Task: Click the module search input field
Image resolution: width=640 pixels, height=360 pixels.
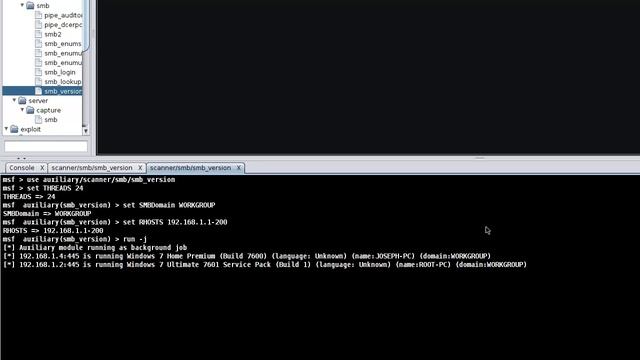Action: pos(46,146)
